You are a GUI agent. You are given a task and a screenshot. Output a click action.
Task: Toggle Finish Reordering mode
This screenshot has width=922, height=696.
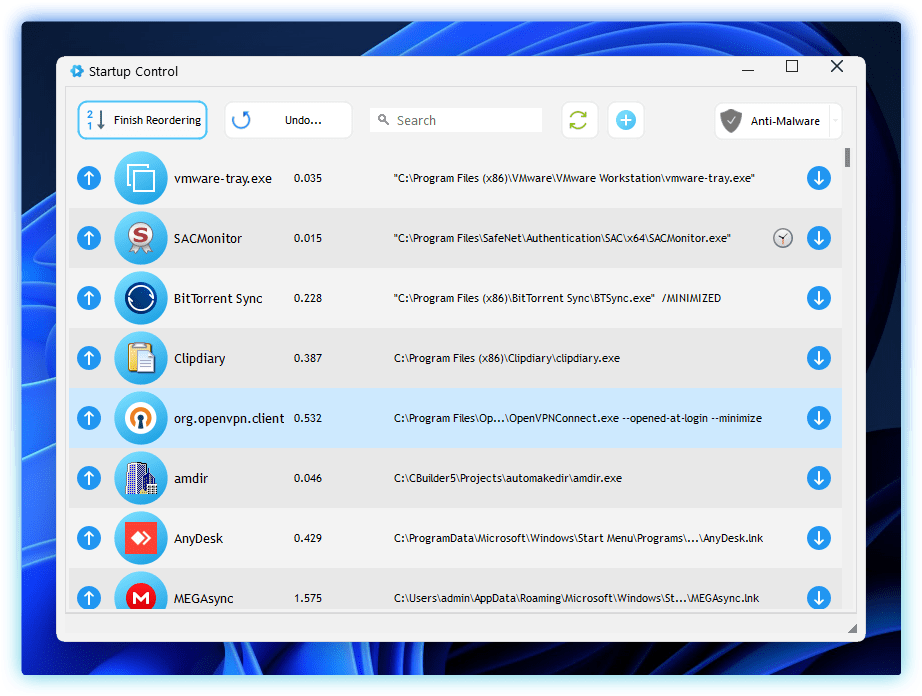coord(143,120)
